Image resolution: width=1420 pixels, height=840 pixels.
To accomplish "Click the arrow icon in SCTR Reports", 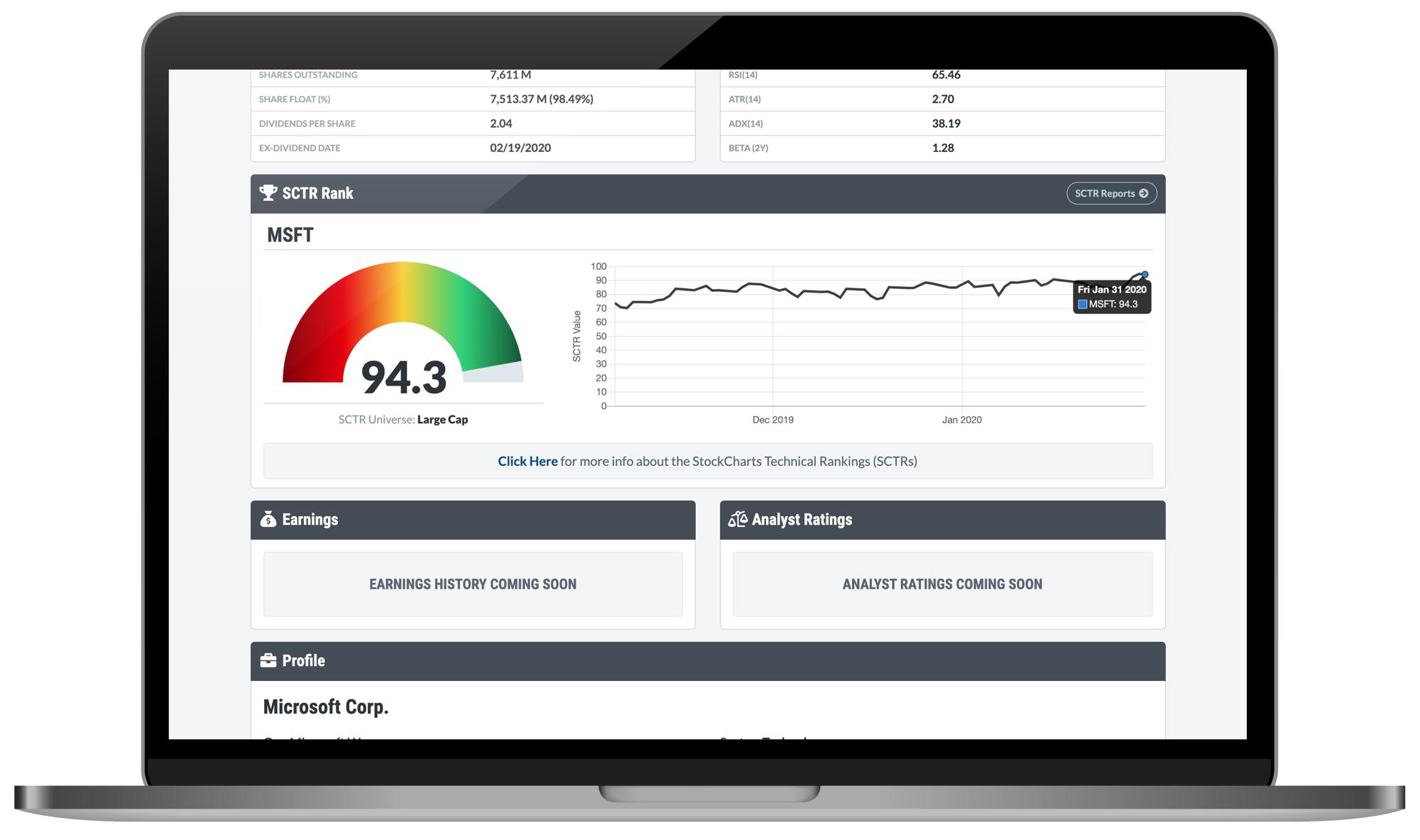I will (x=1143, y=193).
